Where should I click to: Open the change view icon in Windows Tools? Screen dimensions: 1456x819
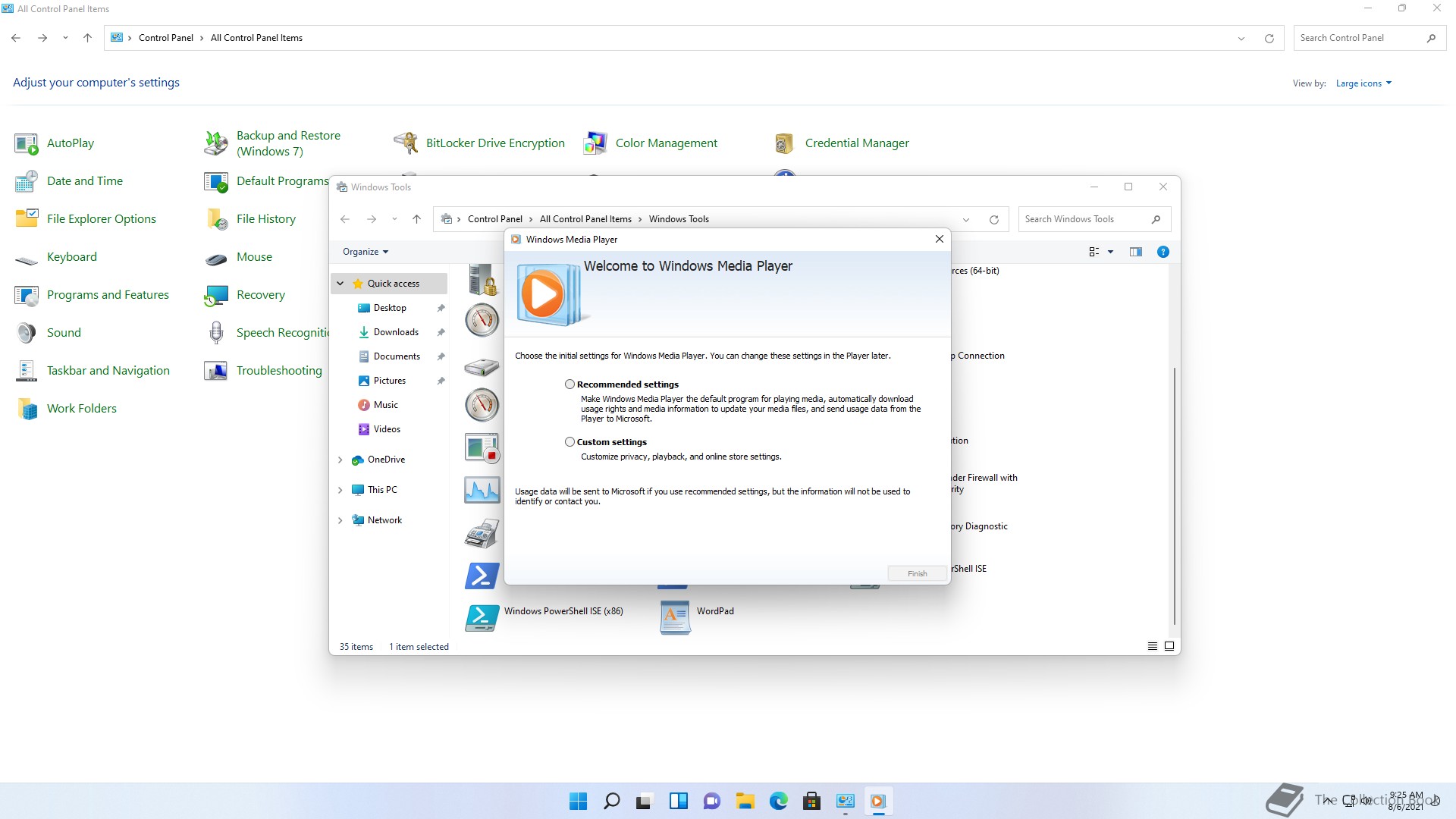click(x=1094, y=252)
